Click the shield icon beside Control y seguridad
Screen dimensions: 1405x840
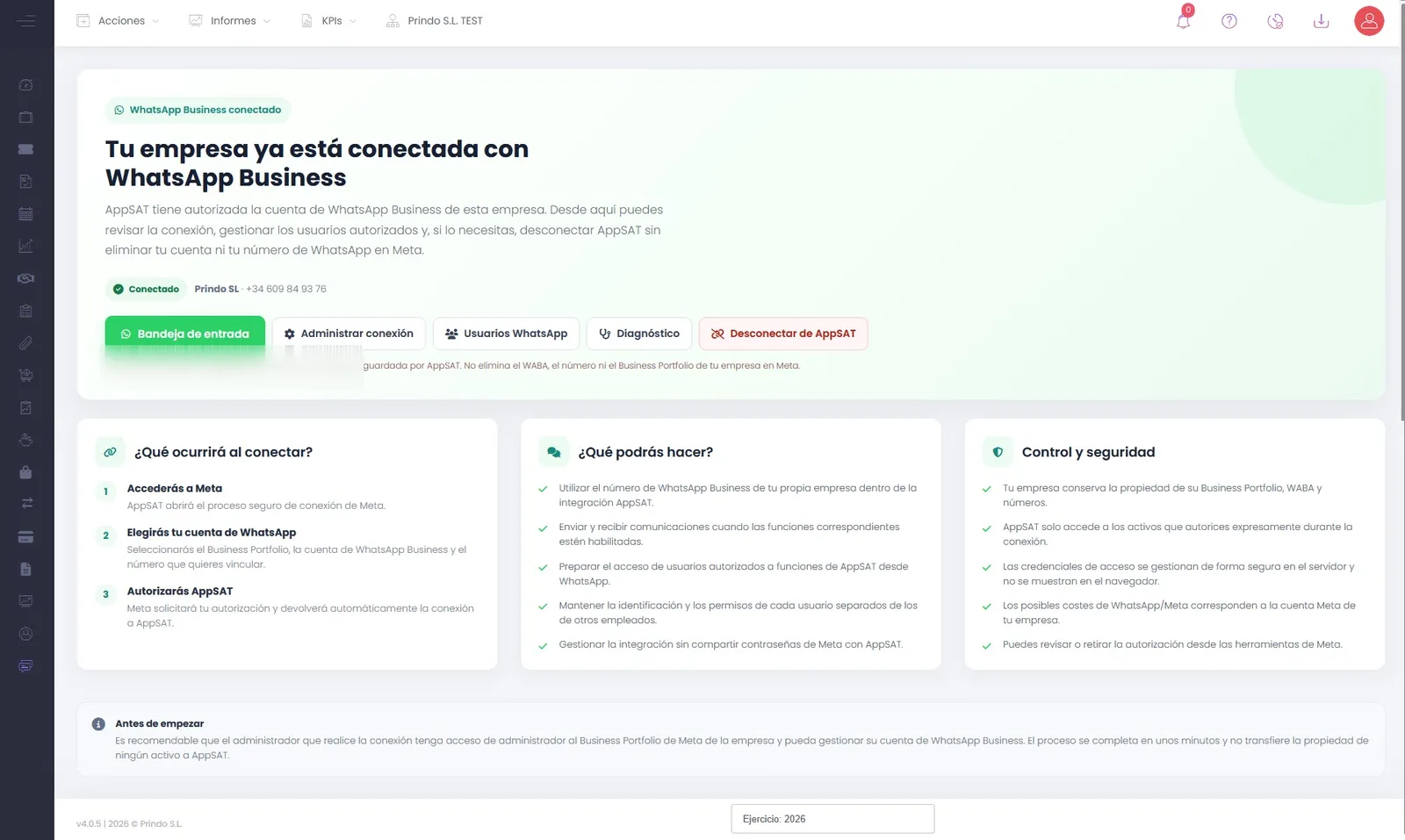[x=998, y=452]
